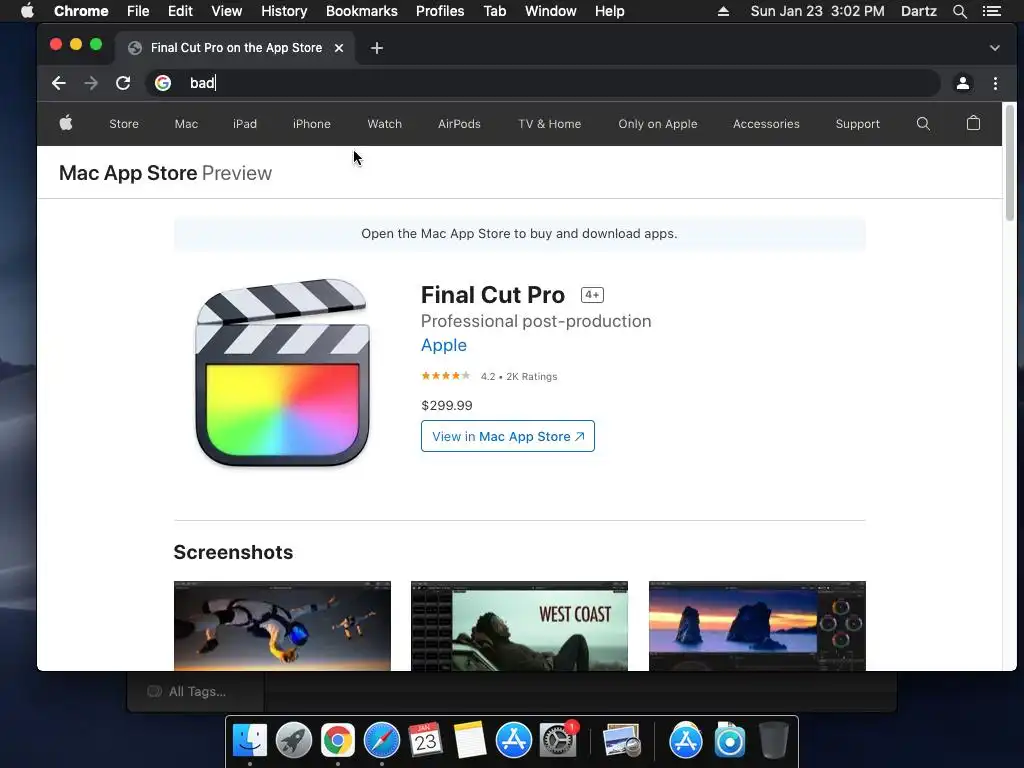Open Preview from the Dock
Viewport: 1024px width, 768px height.
[x=622, y=740]
